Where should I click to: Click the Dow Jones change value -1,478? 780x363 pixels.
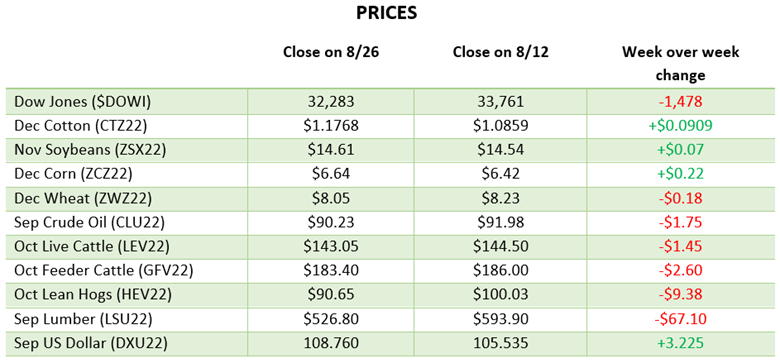click(680, 101)
